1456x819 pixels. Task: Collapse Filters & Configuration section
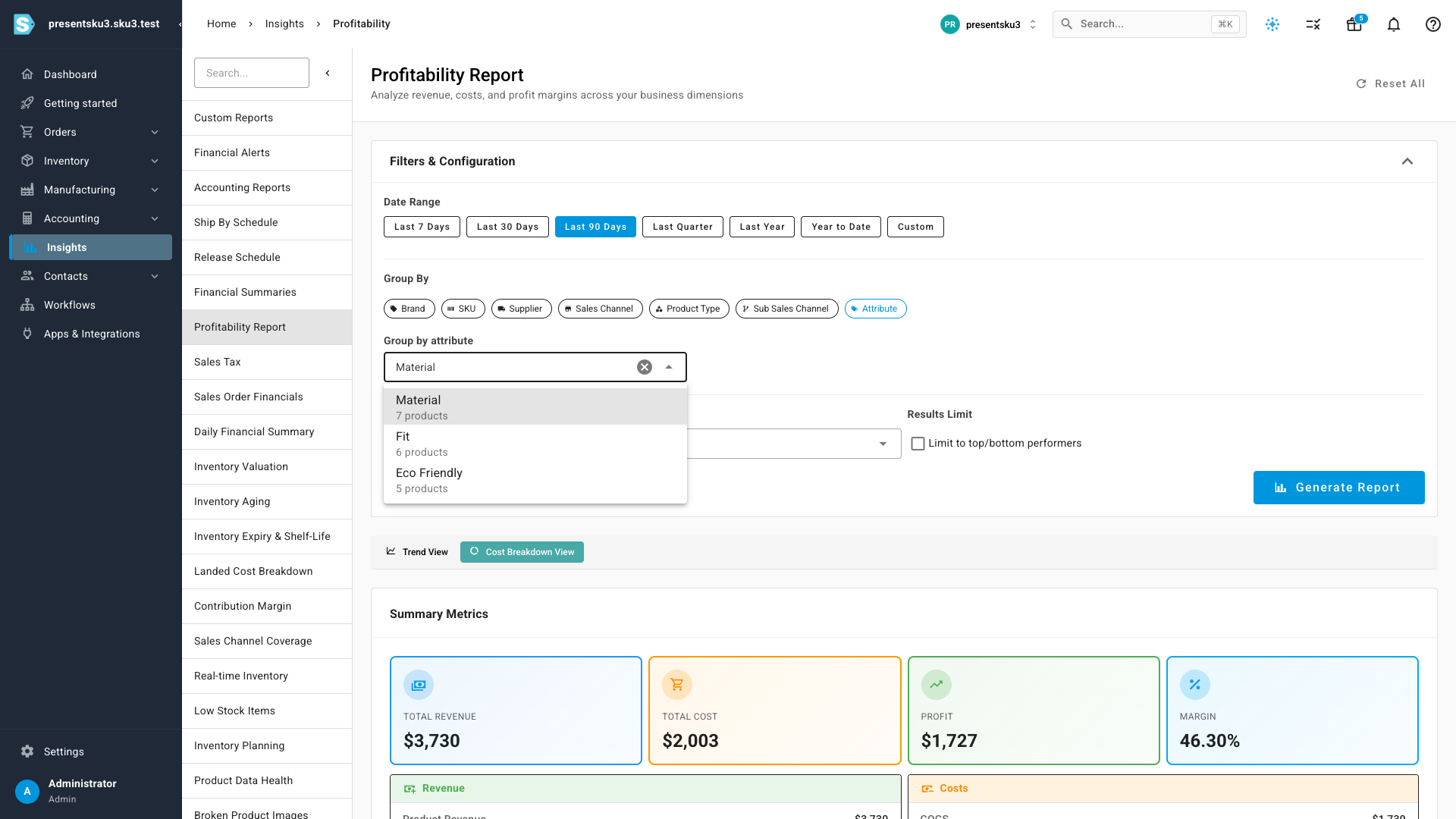coord(1407,162)
